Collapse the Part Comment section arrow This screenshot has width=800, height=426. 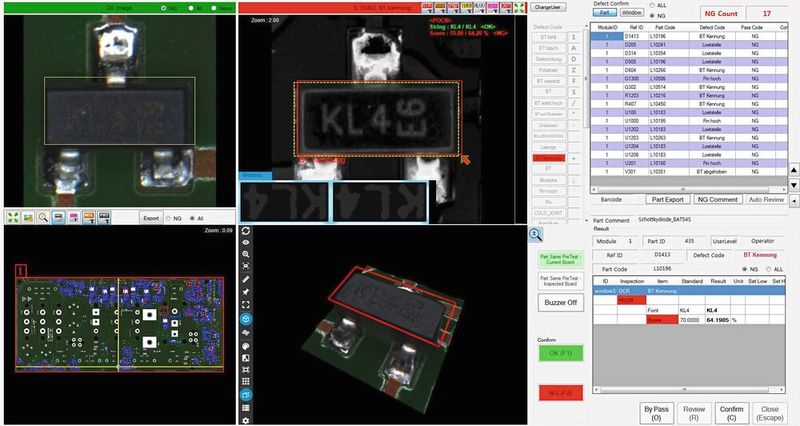coord(586,220)
